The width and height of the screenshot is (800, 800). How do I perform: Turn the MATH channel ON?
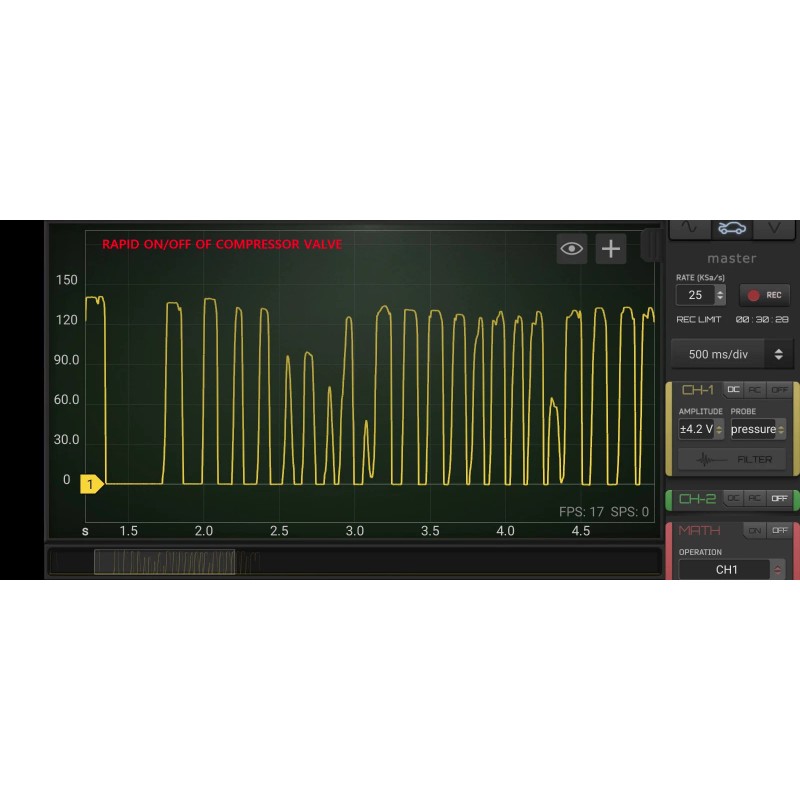[755, 530]
